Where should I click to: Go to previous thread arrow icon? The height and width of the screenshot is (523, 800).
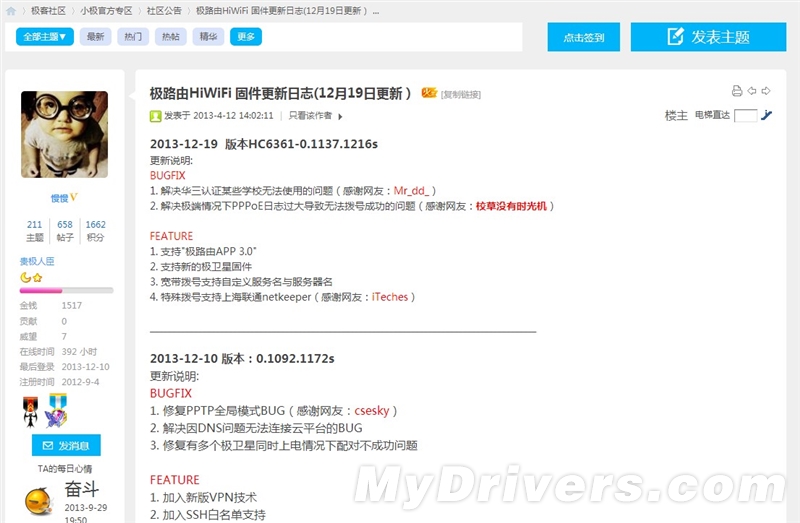[x=752, y=91]
